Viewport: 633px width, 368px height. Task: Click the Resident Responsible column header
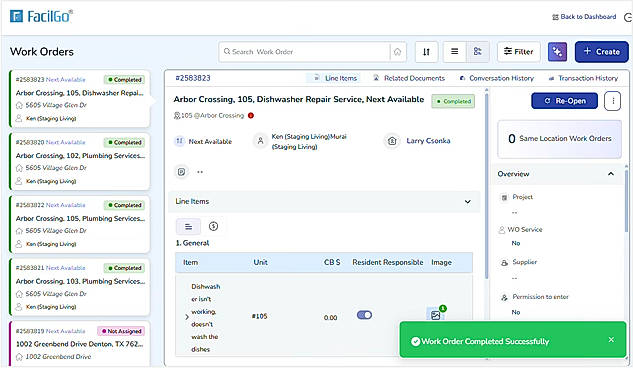388,263
